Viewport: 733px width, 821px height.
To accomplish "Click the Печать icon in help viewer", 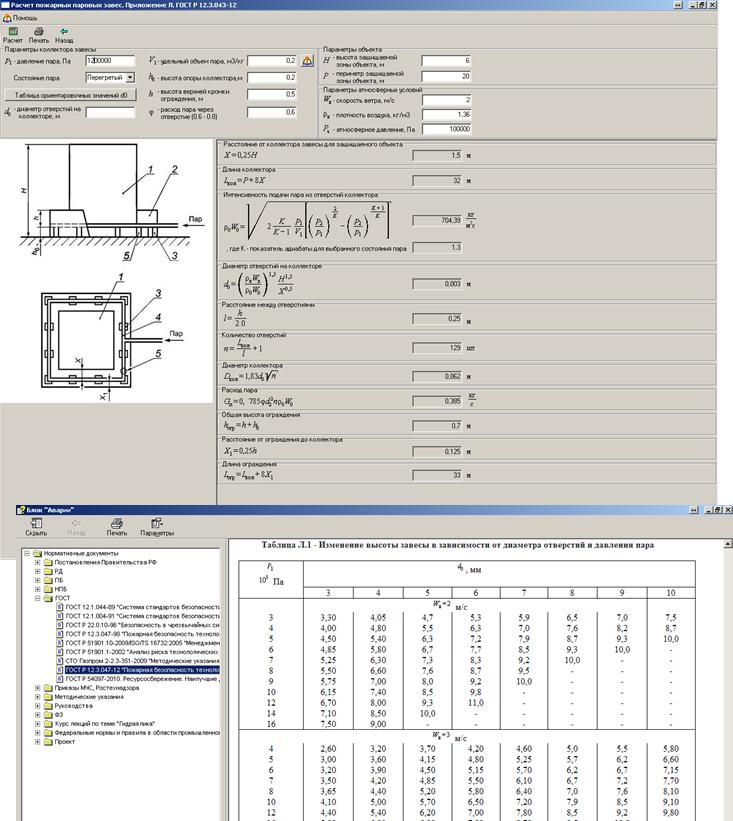I will pos(116,525).
